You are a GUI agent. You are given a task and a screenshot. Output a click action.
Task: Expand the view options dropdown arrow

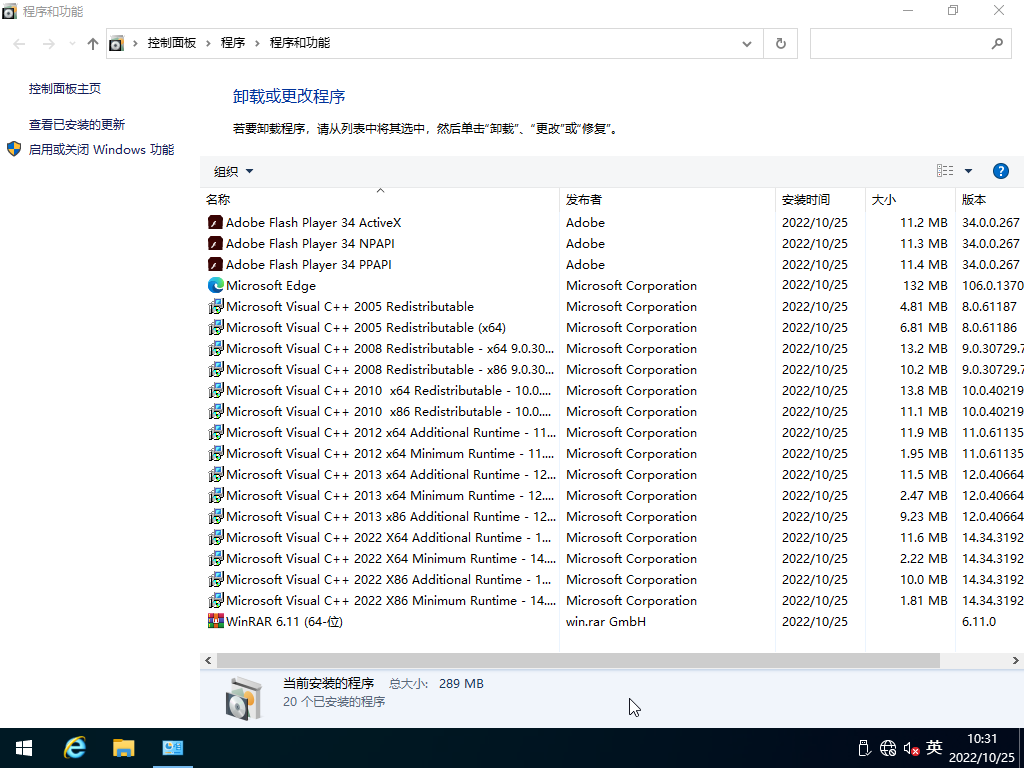(968, 171)
